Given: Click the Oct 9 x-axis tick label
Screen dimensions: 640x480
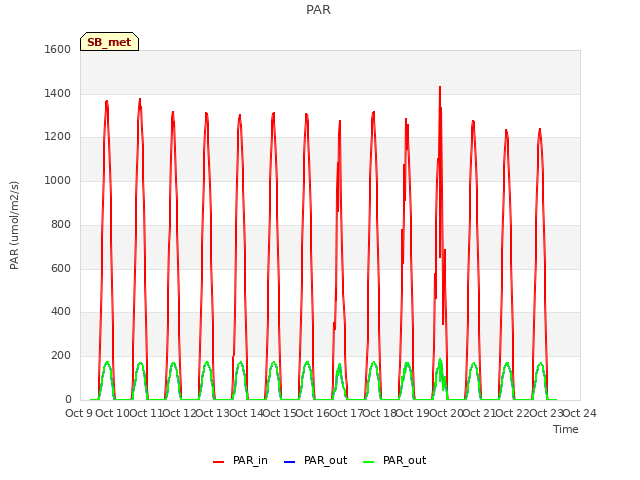Looking at the screenshot, I should click(x=79, y=413).
